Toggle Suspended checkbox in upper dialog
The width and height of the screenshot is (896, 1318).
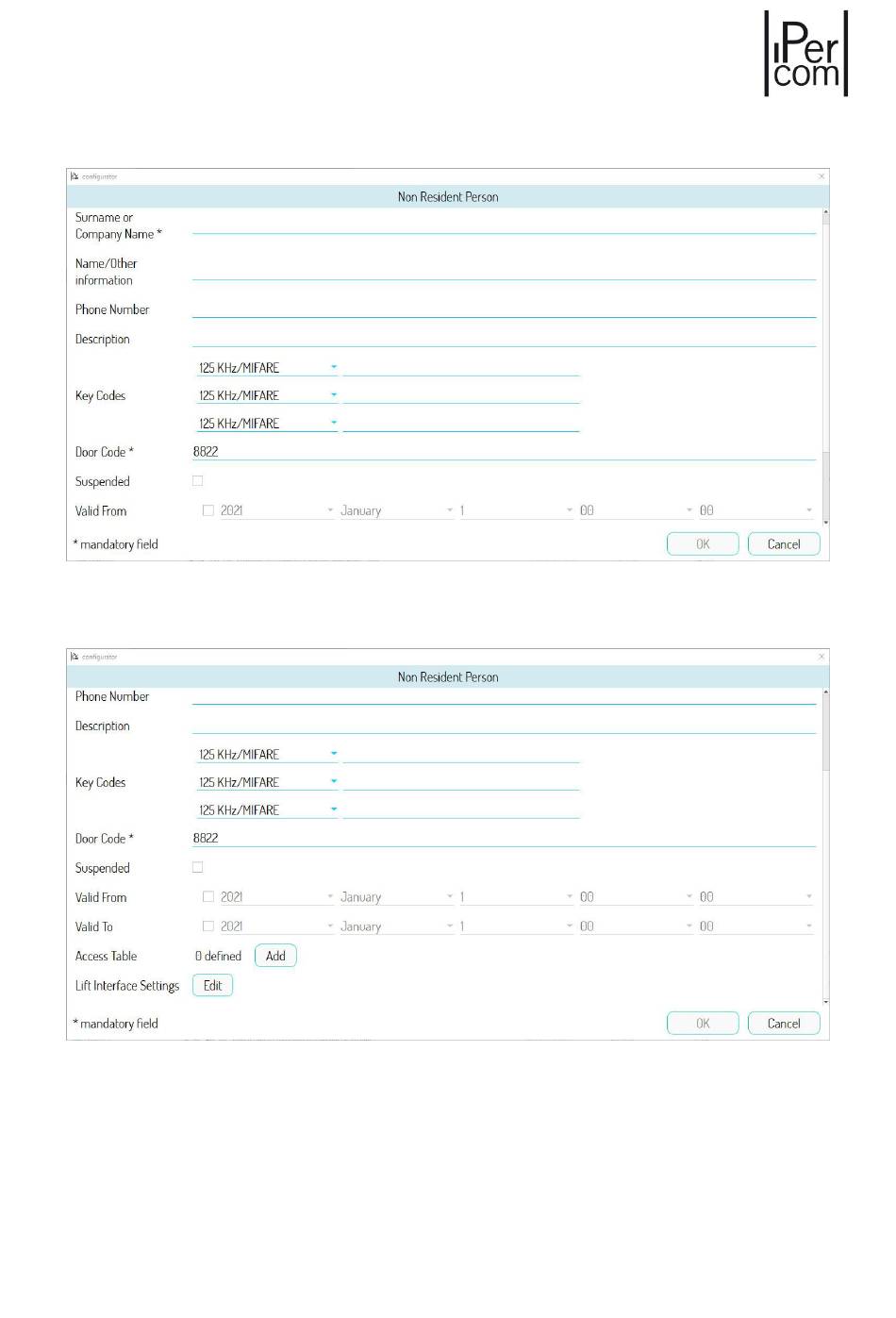pyautogui.click(x=198, y=480)
